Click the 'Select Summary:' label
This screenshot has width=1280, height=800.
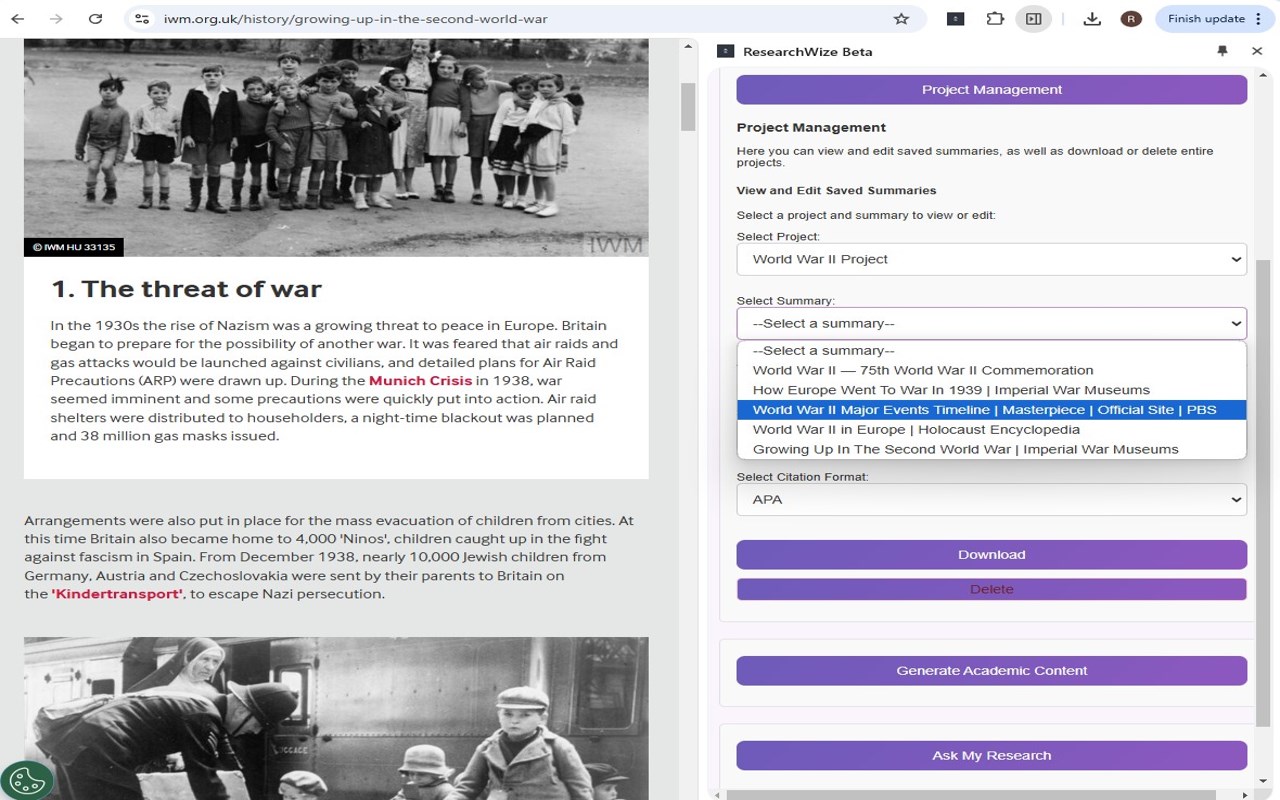(785, 301)
